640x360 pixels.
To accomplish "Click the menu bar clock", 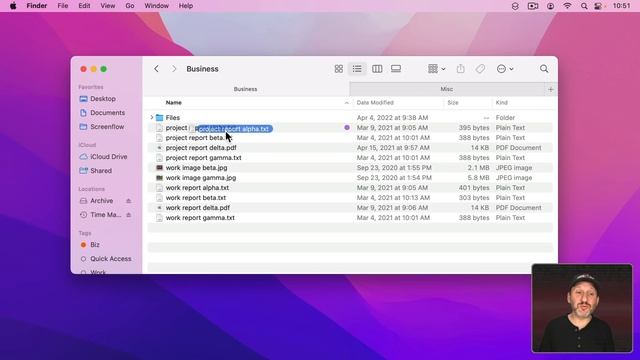I will point(621,6).
